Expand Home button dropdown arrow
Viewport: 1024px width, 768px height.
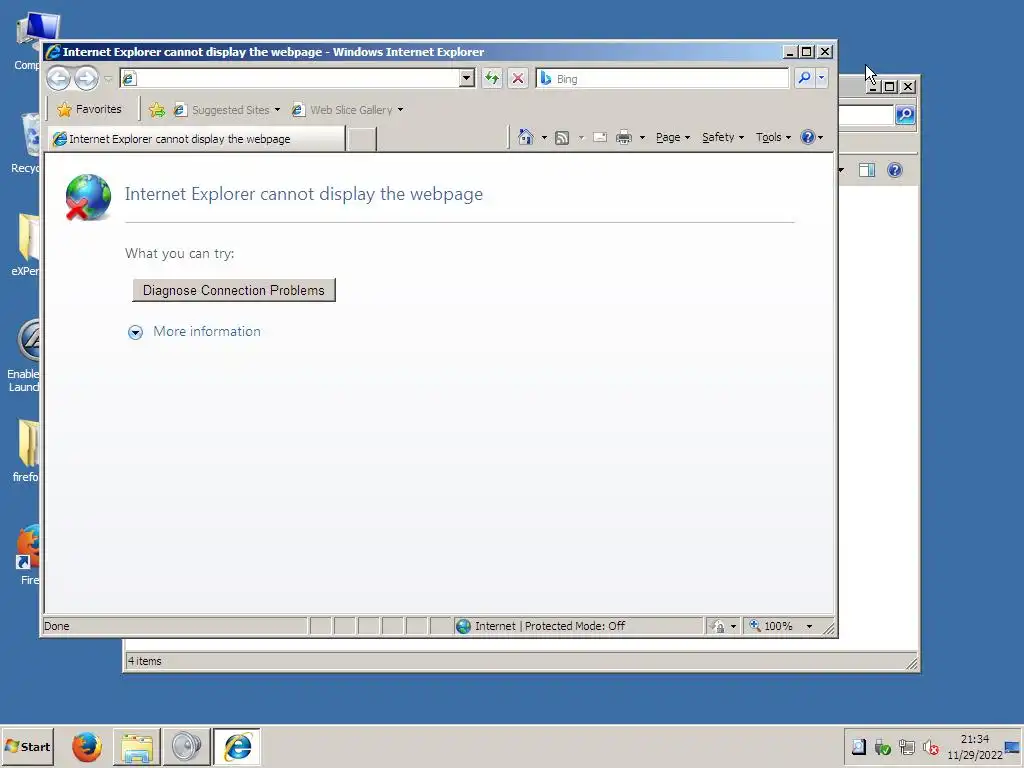(544, 137)
